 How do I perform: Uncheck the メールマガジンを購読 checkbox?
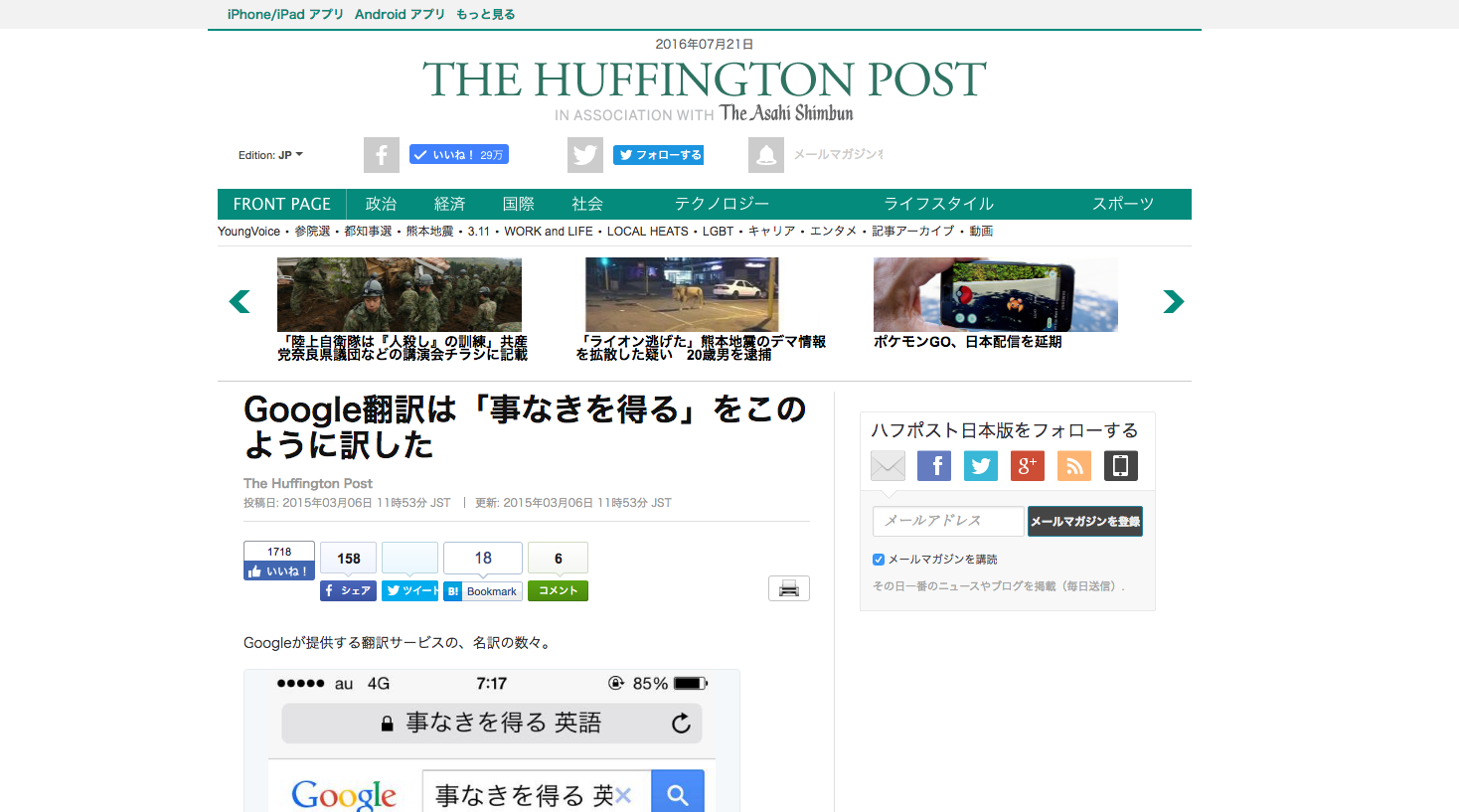(879, 560)
